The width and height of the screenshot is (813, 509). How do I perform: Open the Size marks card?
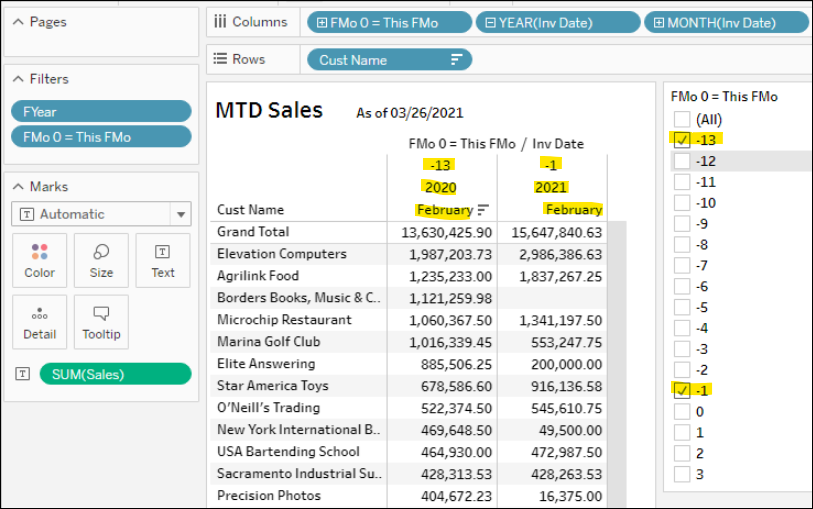[x=101, y=260]
